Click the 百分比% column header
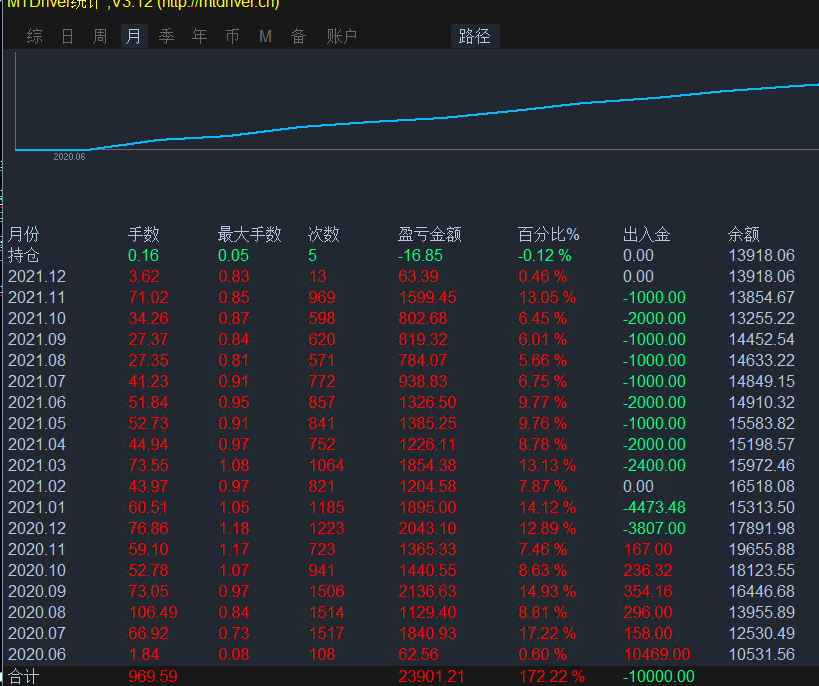Screen dimensions: 819x686 tap(548, 234)
